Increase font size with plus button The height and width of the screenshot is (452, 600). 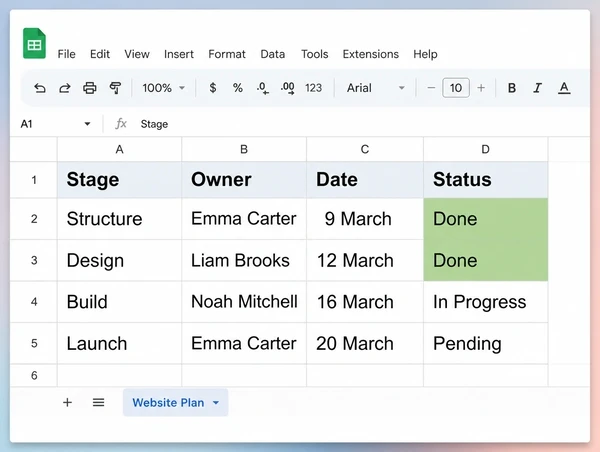pos(481,88)
